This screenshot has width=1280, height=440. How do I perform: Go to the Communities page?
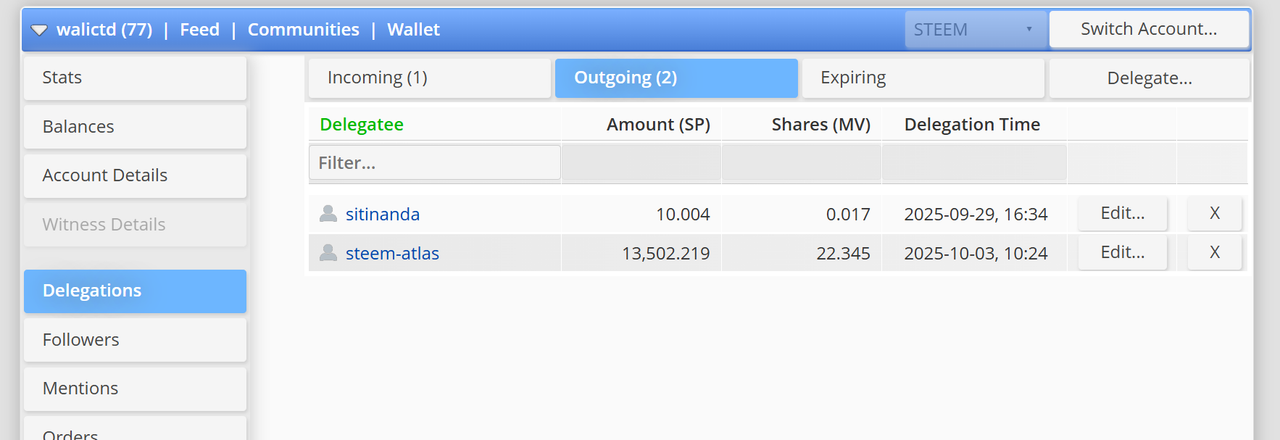303,30
